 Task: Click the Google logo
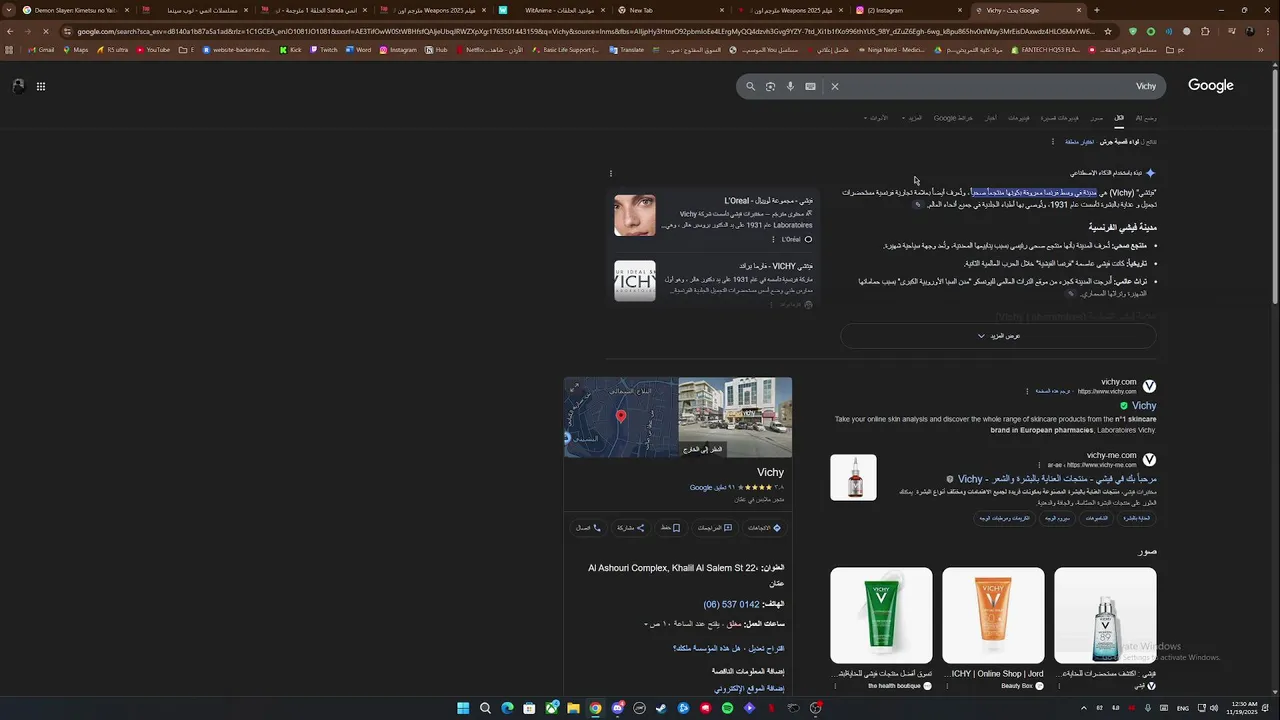(x=1210, y=86)
